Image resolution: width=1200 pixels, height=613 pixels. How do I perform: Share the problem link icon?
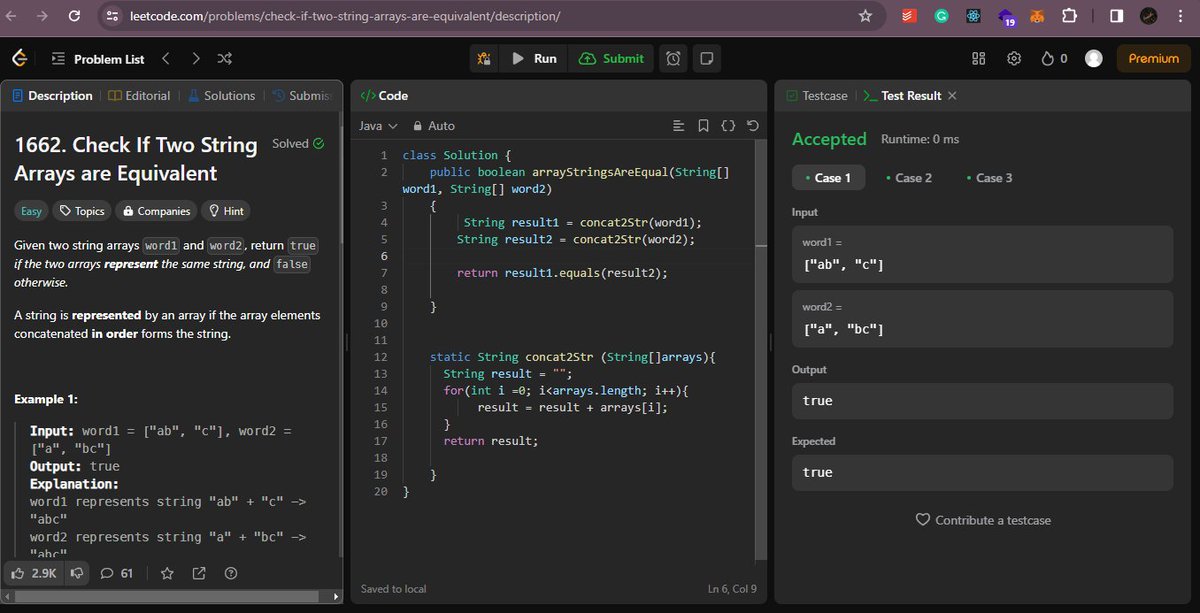point(199,573)
